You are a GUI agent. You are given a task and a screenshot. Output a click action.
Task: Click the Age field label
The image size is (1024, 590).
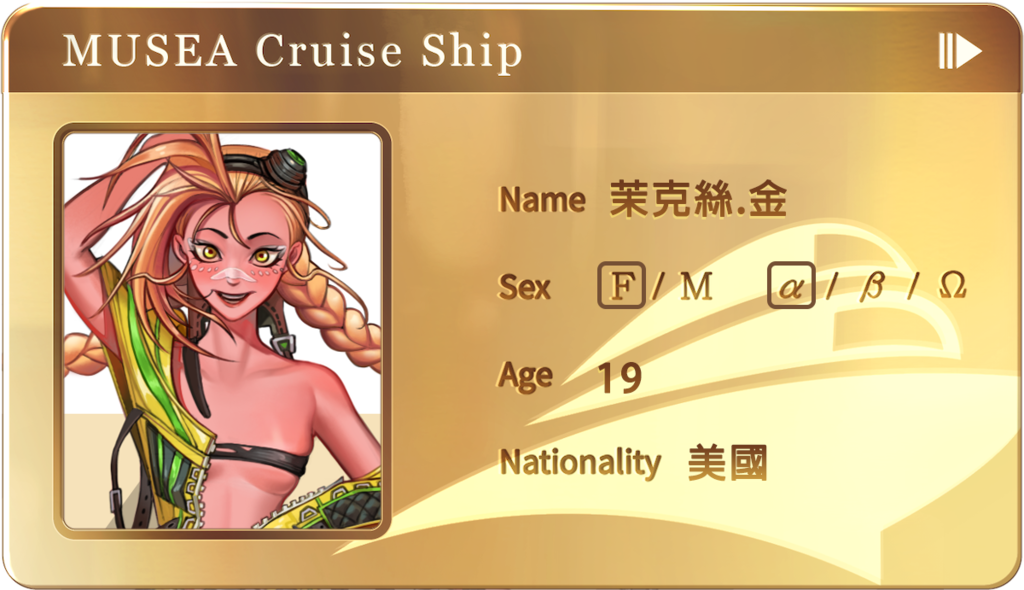[x=526, y=376]
